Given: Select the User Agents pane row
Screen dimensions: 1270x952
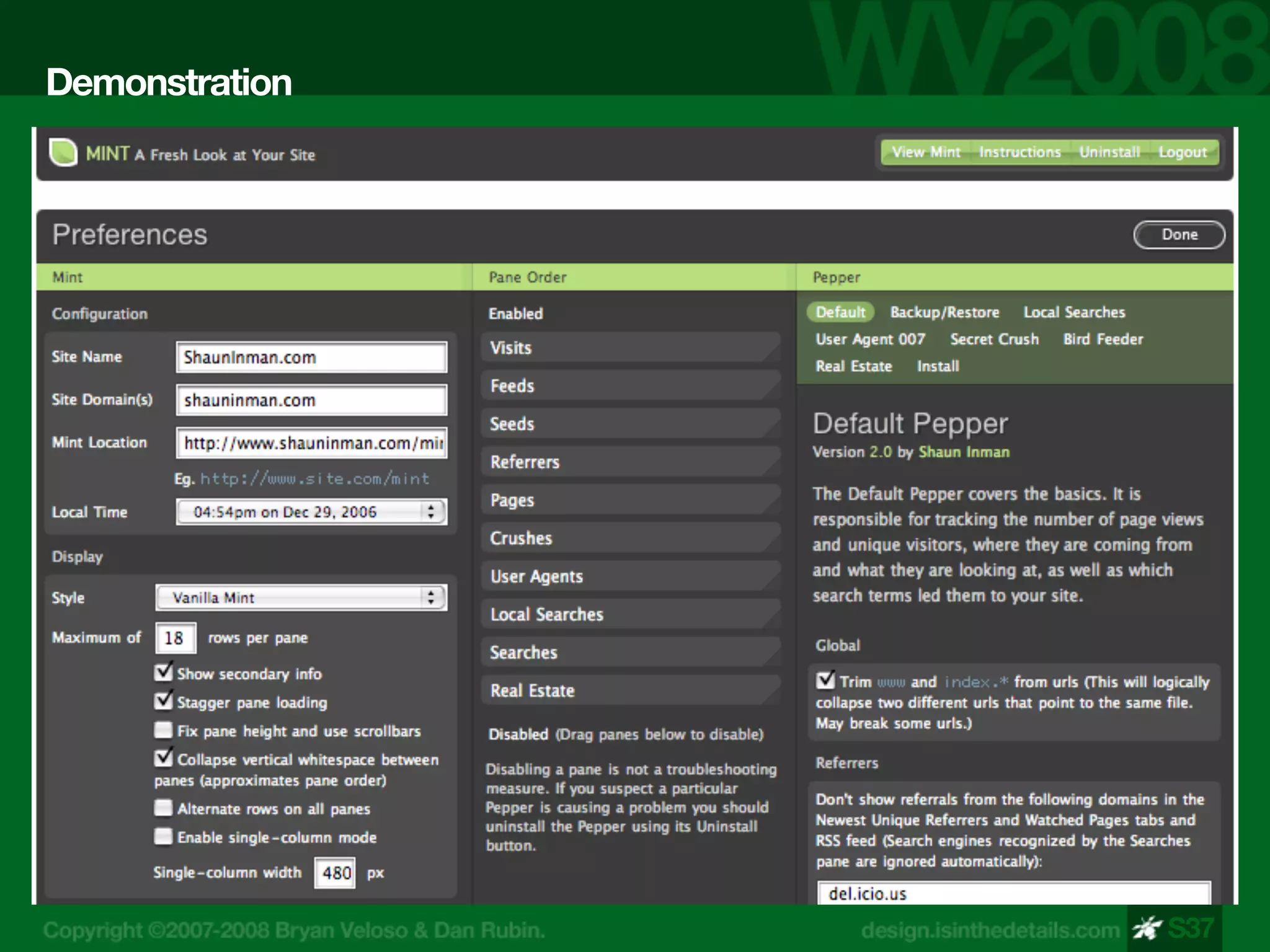Looking at the screenshot, I should 630,576.
